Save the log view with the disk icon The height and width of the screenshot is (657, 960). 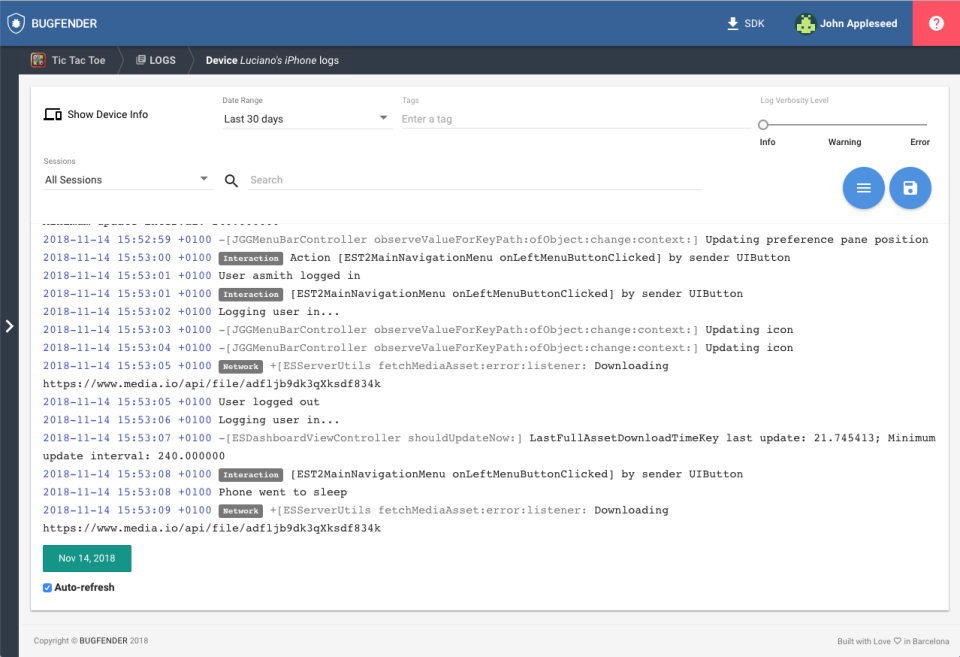(910, 188)
